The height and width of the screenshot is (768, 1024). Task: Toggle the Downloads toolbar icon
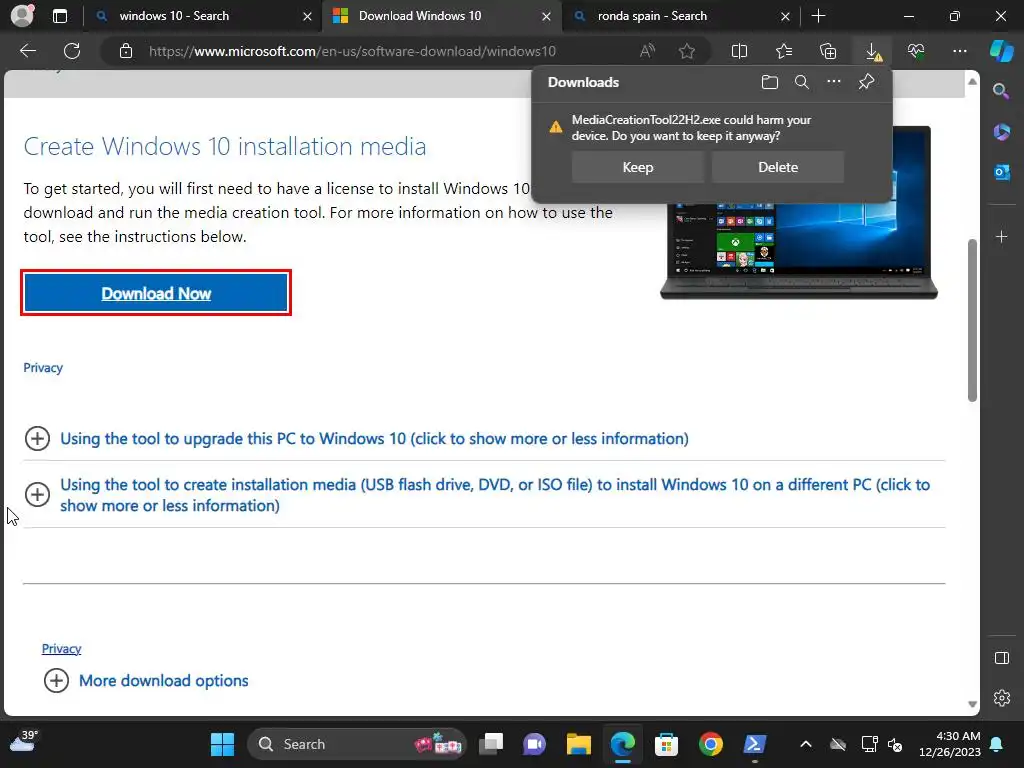coord(873,52)
